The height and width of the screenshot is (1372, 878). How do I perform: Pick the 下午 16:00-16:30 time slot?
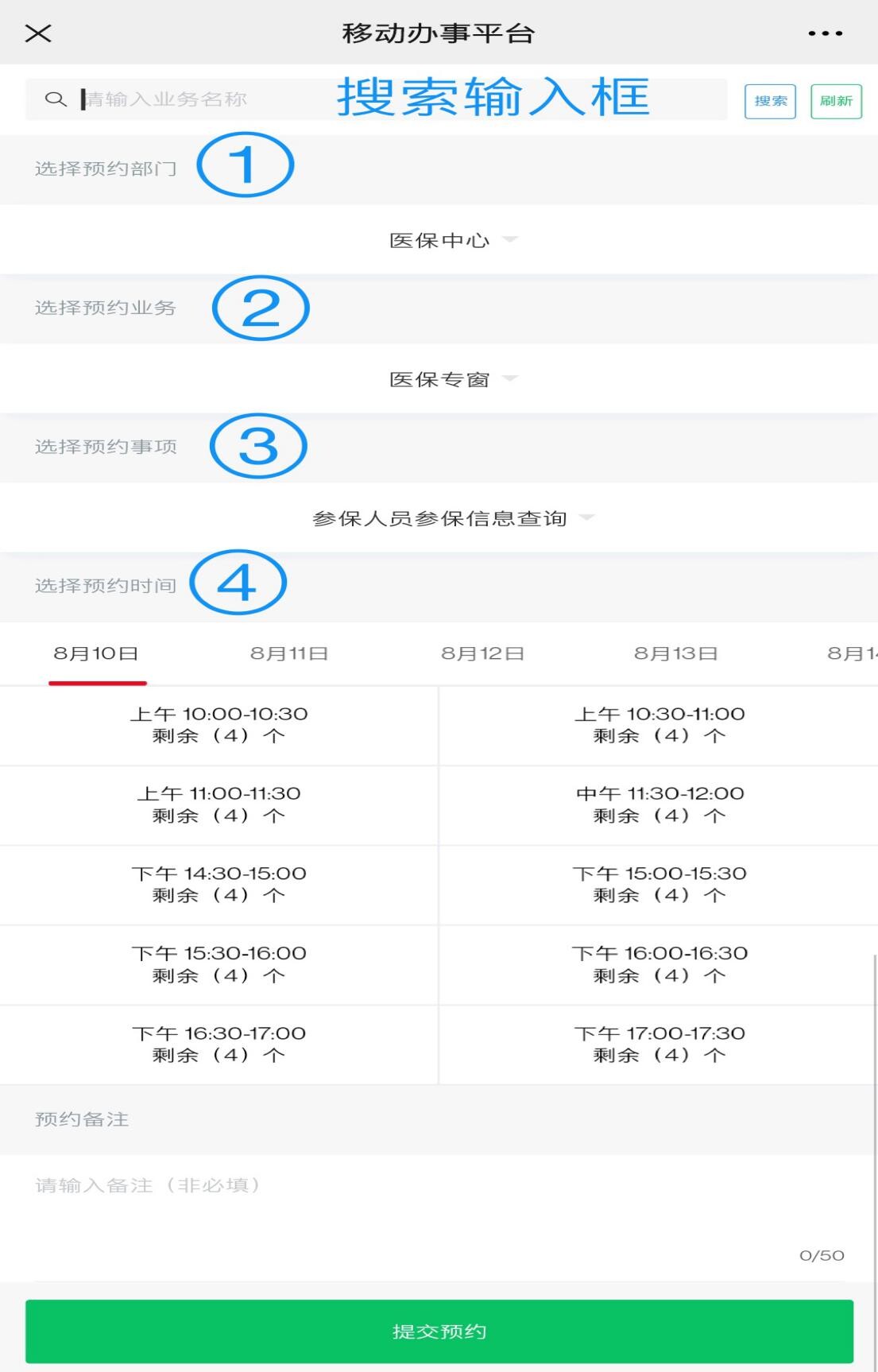pyautogui.click(x=659, y=964)
